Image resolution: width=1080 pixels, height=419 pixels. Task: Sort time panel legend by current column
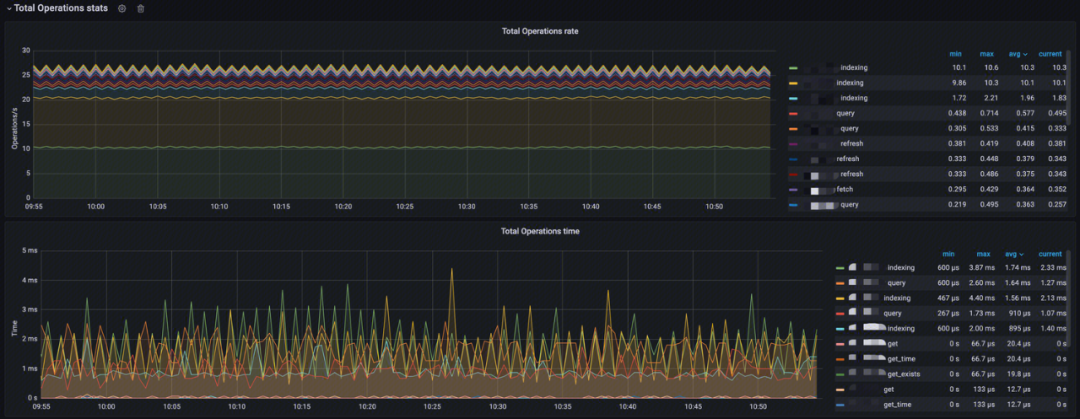[1050, 254]
